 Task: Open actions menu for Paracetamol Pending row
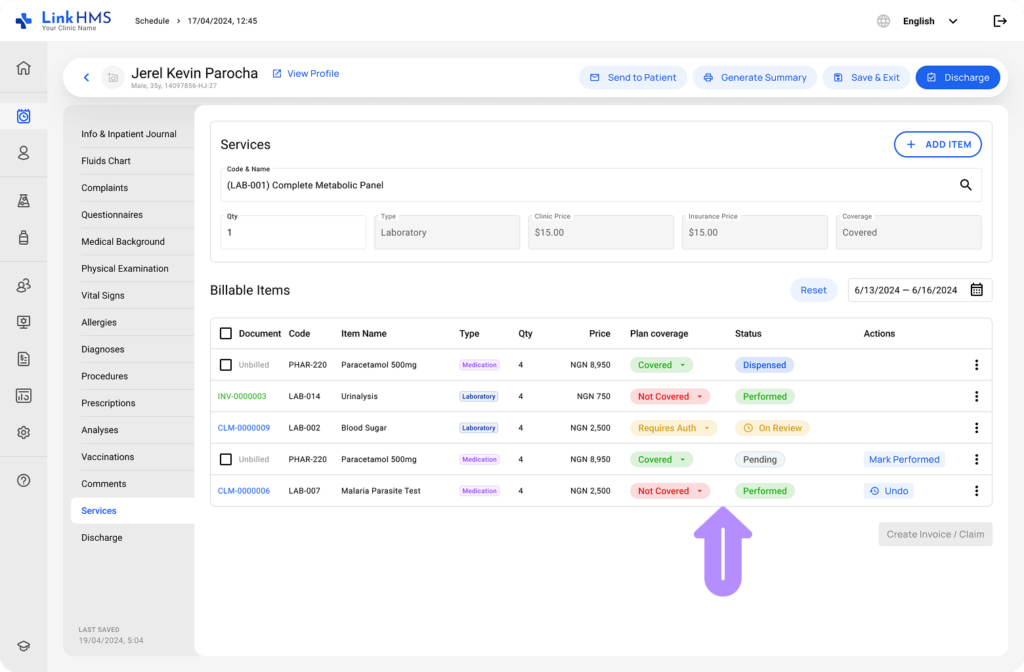coord(976,459)
